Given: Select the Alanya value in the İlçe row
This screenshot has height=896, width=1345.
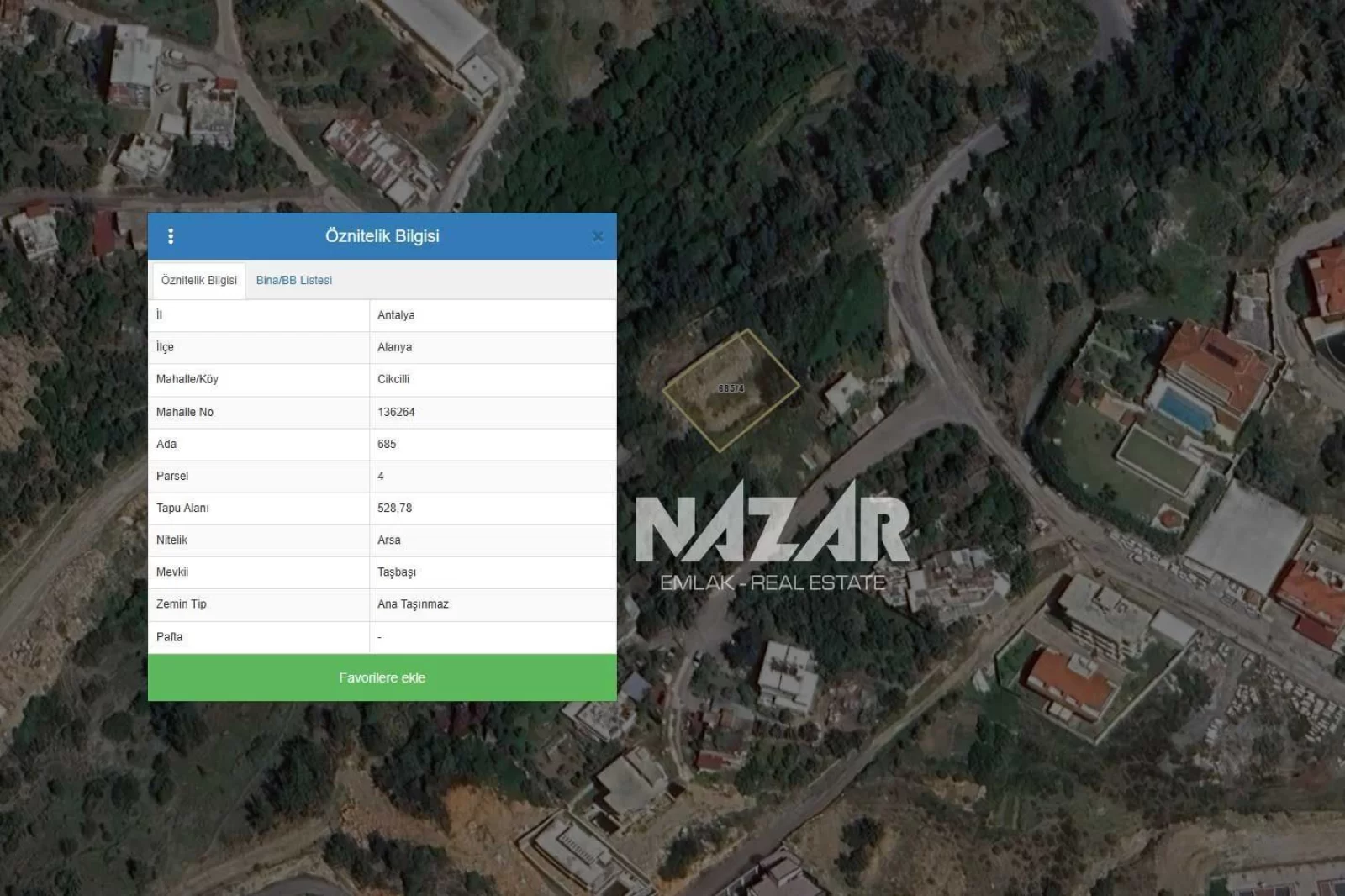Looking at the screenshot, I should (x=394, y=347).
